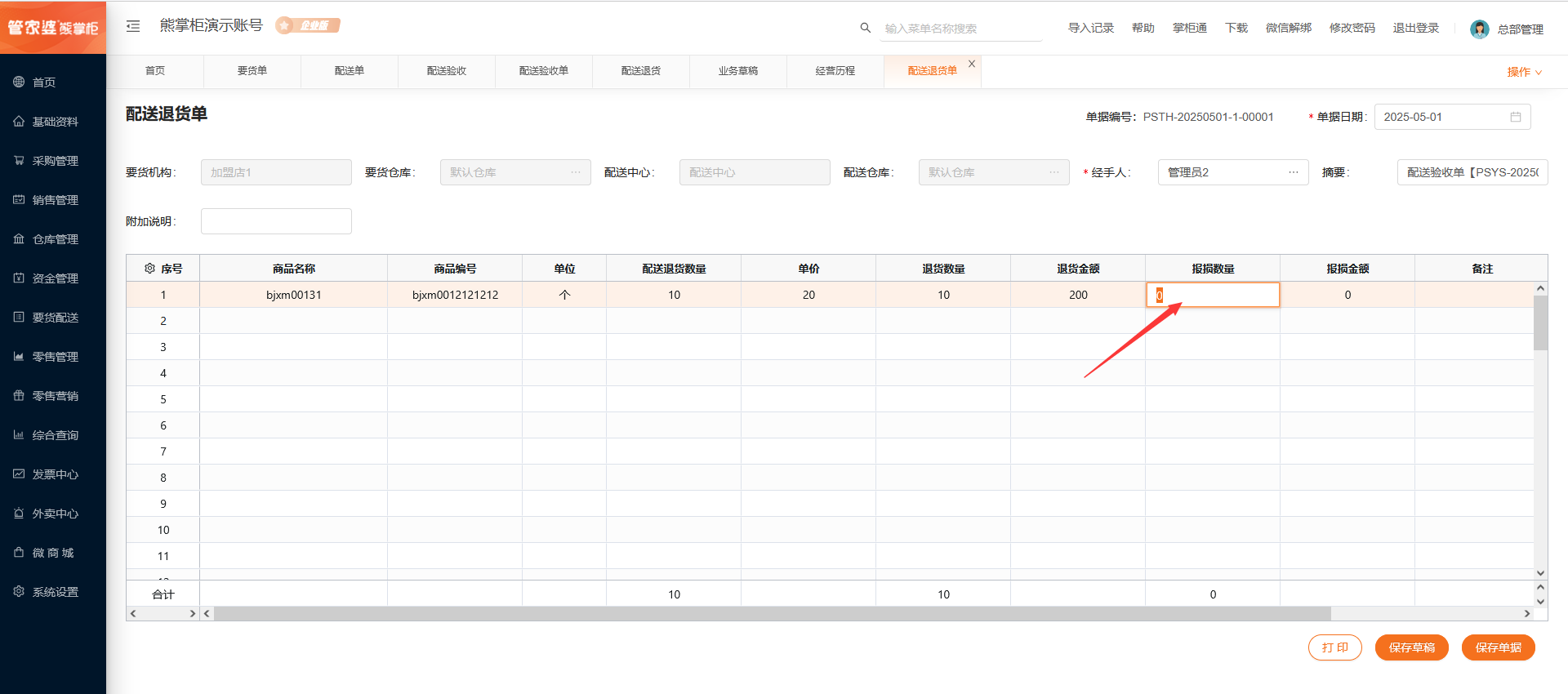Open the 帮助 link
Screen dimensions: 1568x694
[x=1143, y=28]
